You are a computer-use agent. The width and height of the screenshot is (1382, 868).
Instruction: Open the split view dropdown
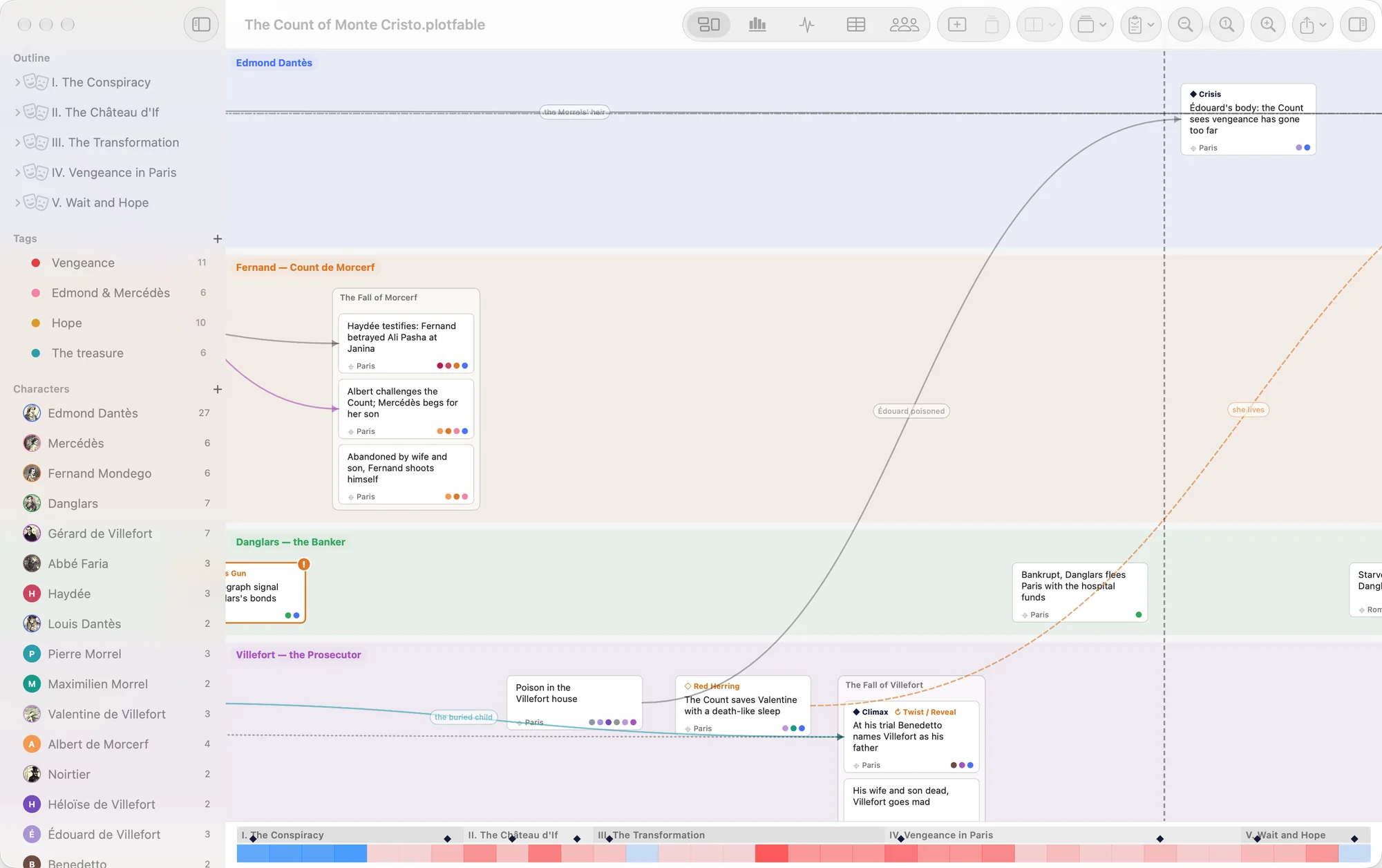(x=1039, y=25)
